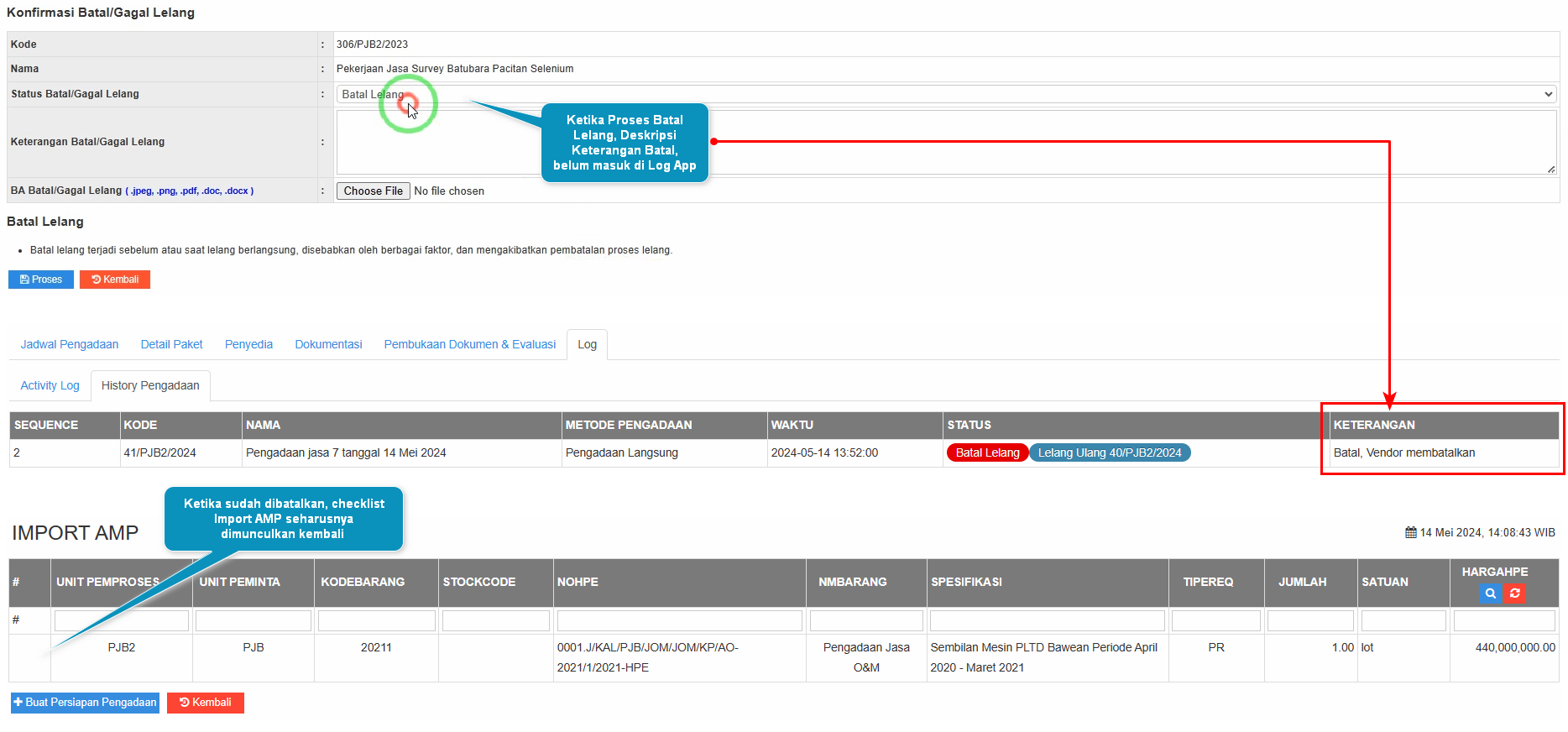1568x732 pixels.
Task: Click the red refresh icon under HARGAHPE
Action: click(1514, 593)
